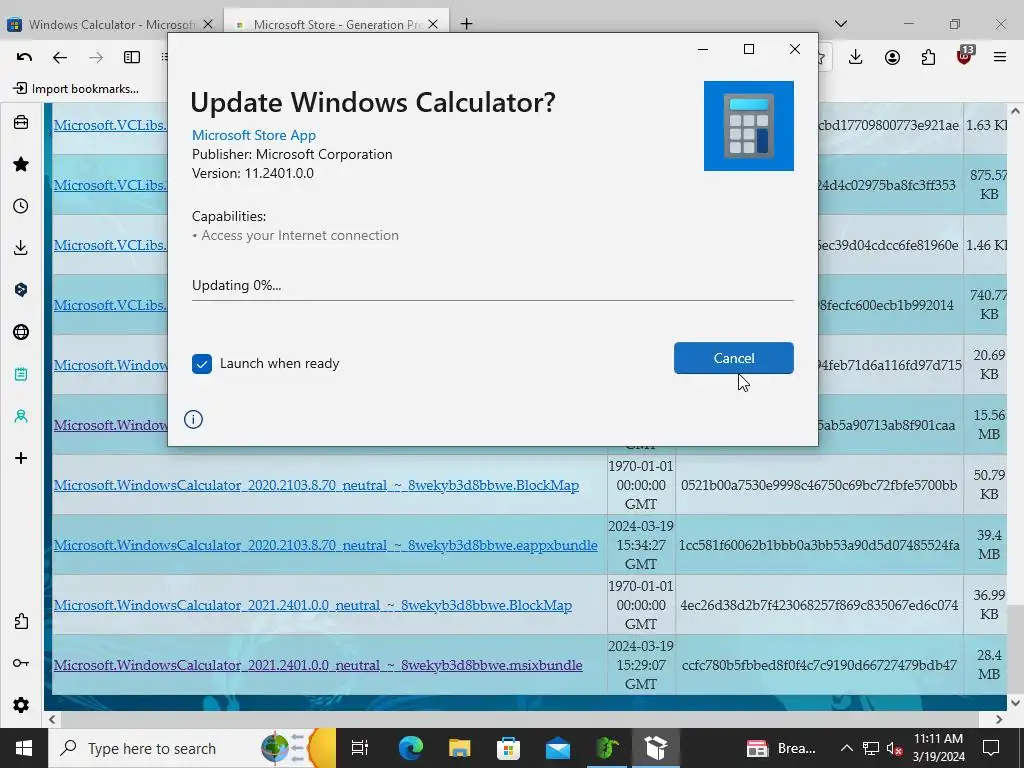Open the browser hamburger menu
Viewport: 1024px width, 768px height.
pyautogui.click(x=1000, y=57)
